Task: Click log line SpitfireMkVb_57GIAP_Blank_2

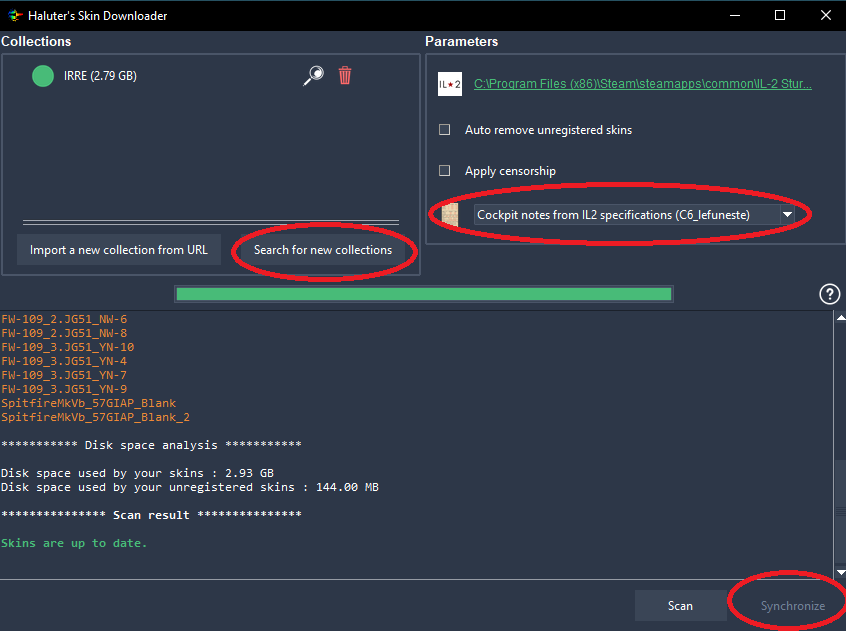Action: tap(95, 417)
